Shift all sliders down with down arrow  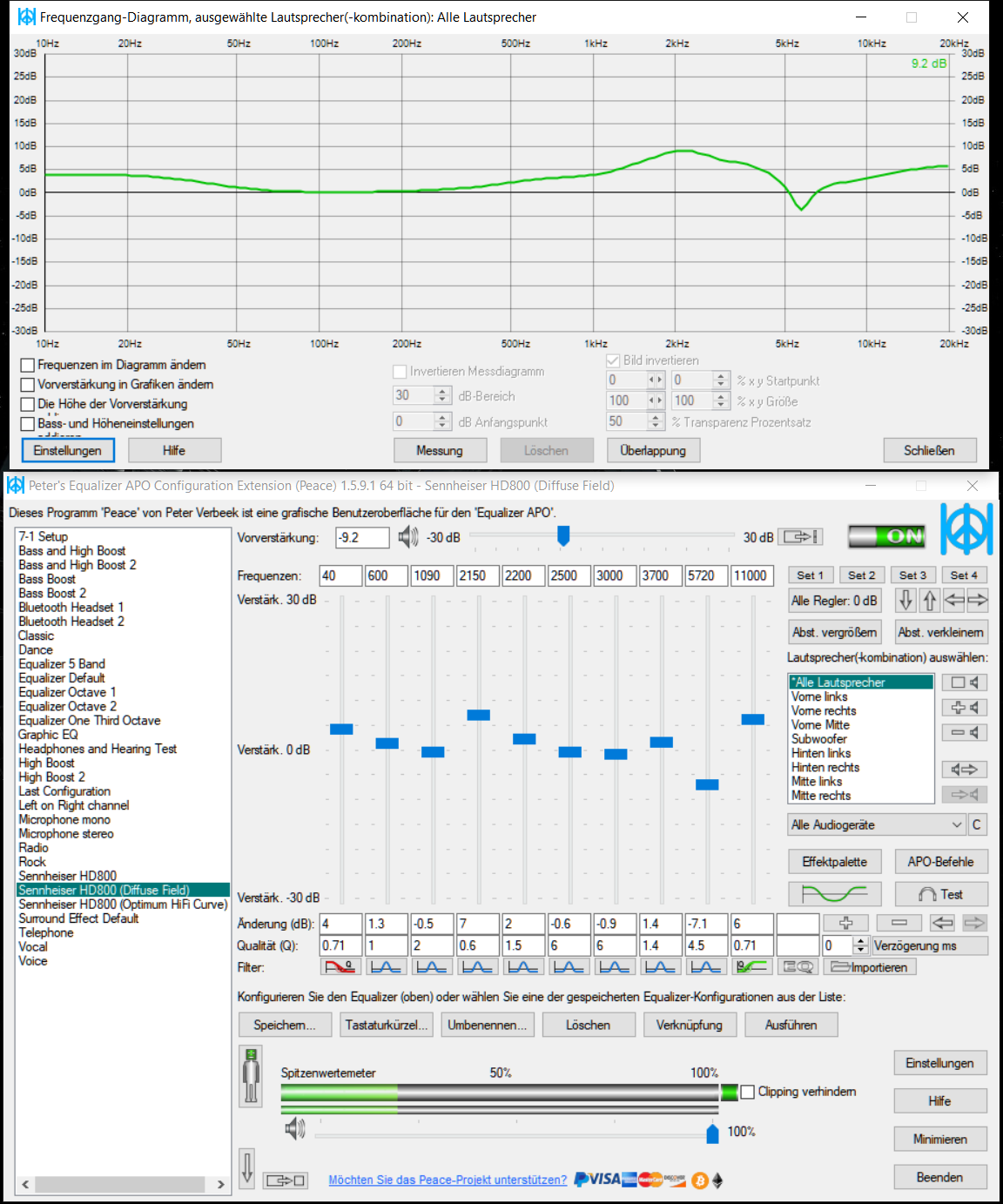tap(906, 601)
